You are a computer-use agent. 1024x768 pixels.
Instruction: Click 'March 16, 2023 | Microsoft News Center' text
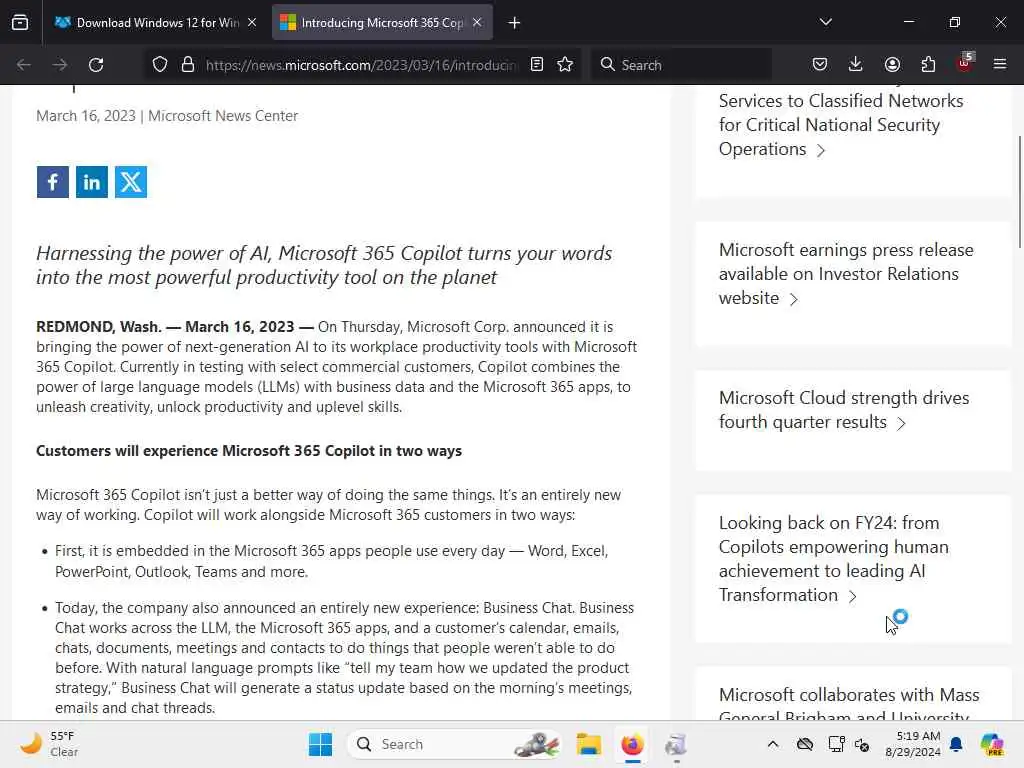click(x=167, y=116)
